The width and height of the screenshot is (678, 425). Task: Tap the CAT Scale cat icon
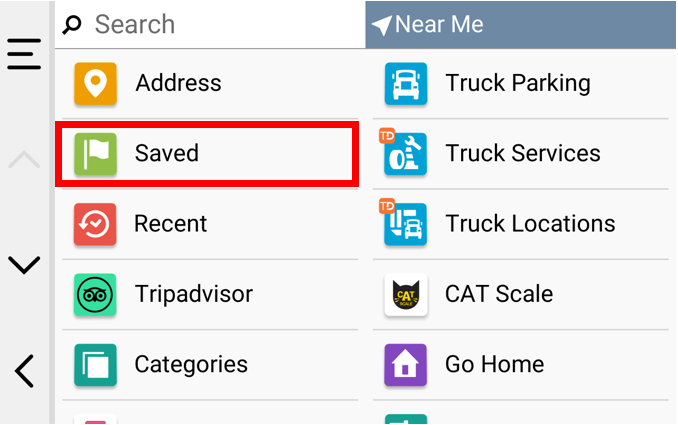coord(406,295)
